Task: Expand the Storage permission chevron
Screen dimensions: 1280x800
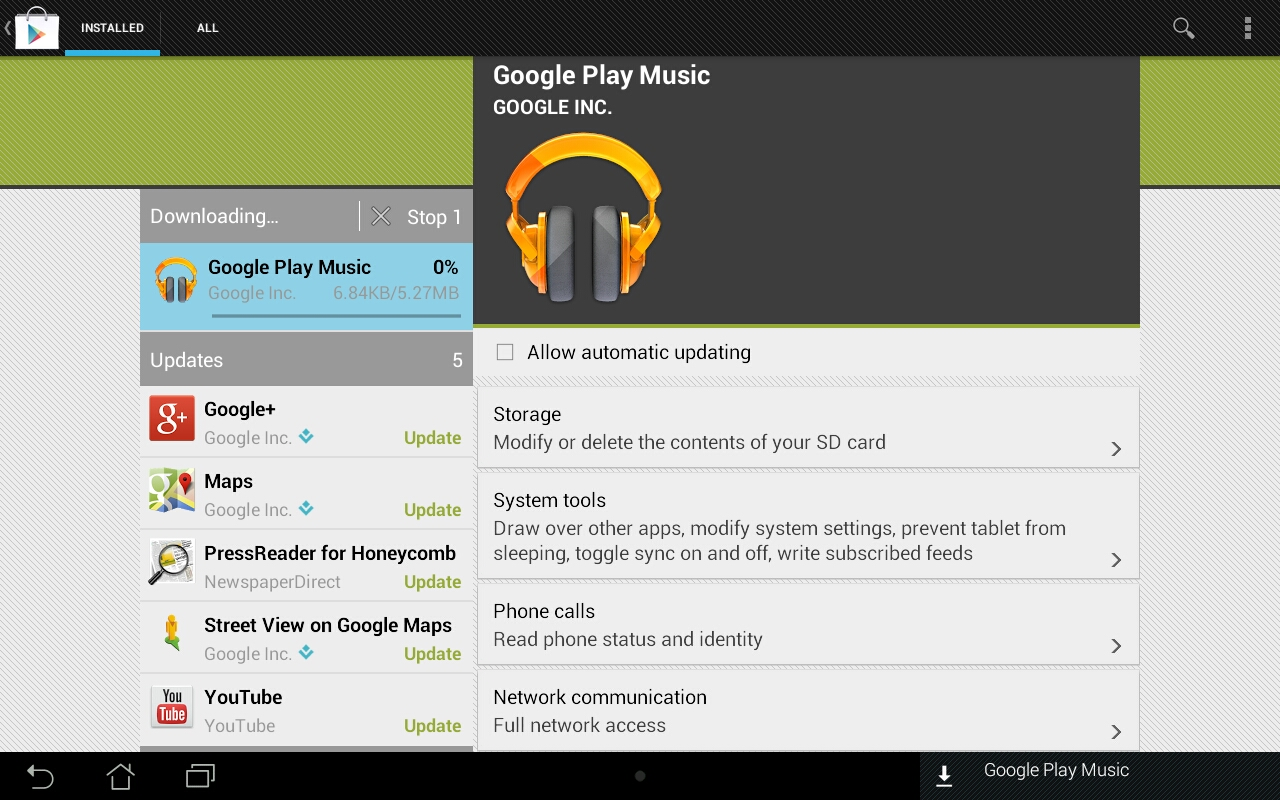Action: [1117, 449]
